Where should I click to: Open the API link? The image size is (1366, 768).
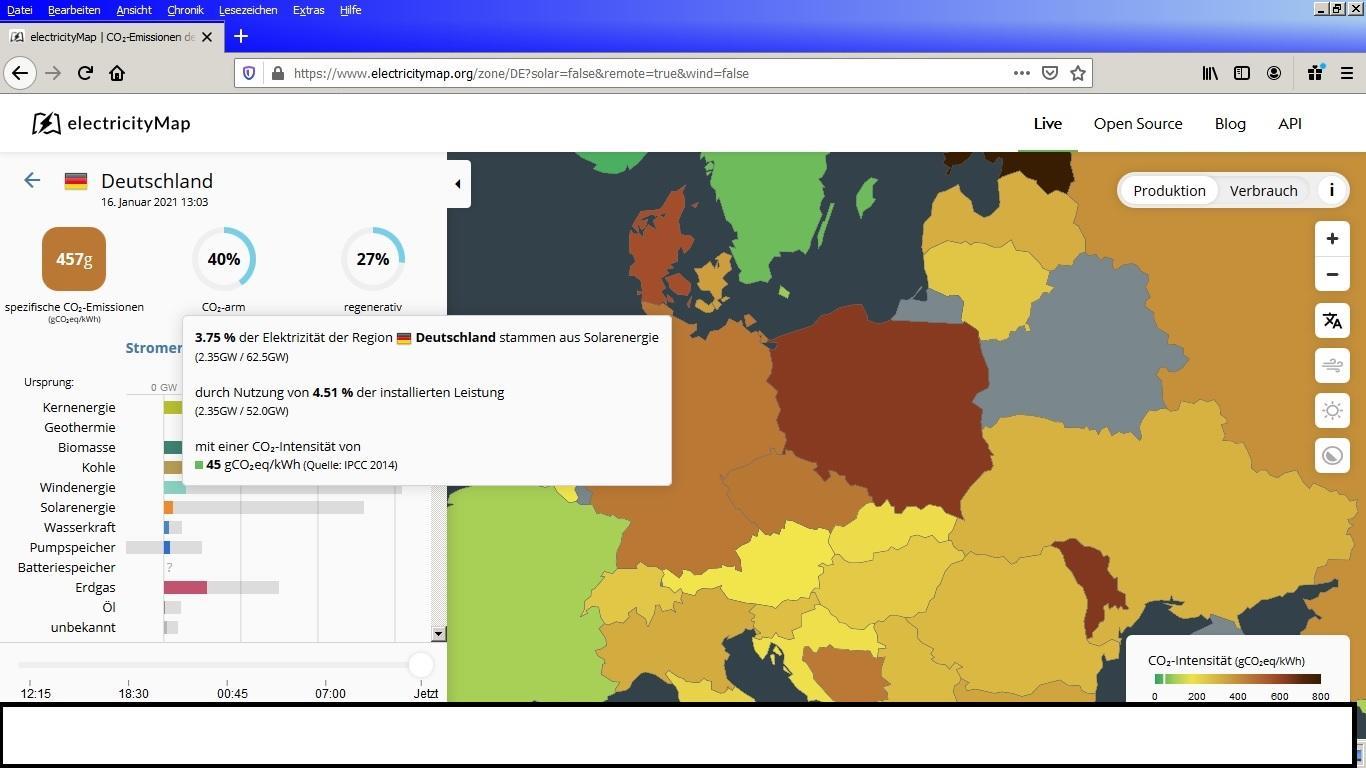click(1290, 123)
